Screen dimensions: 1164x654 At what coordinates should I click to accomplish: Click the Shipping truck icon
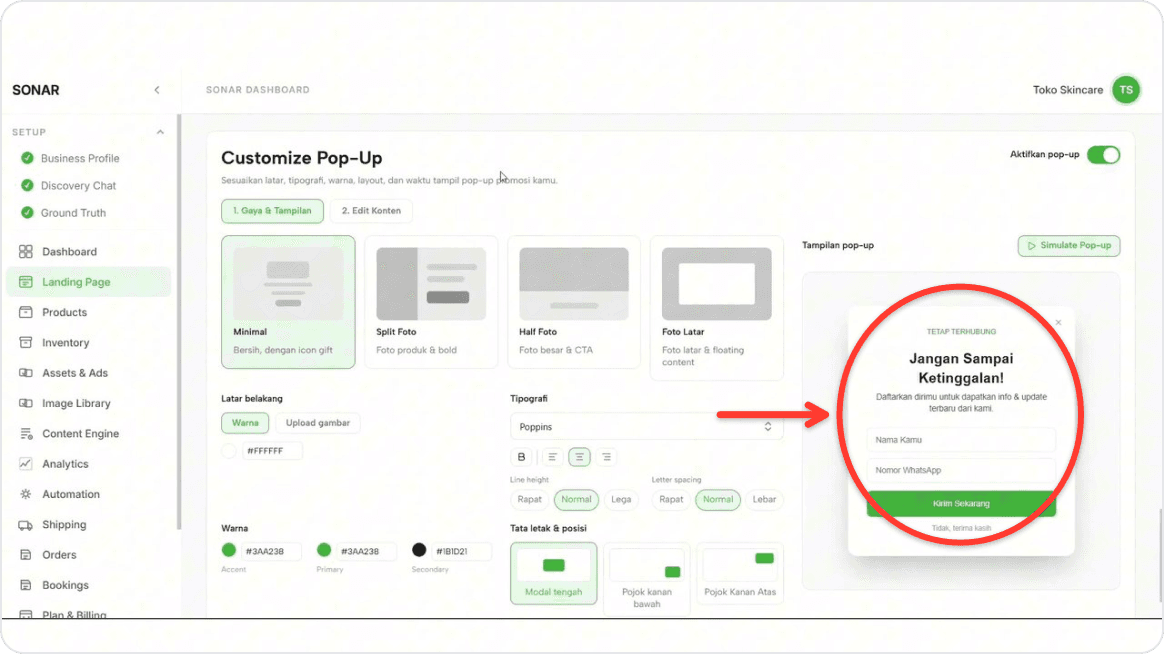(26, 525)
